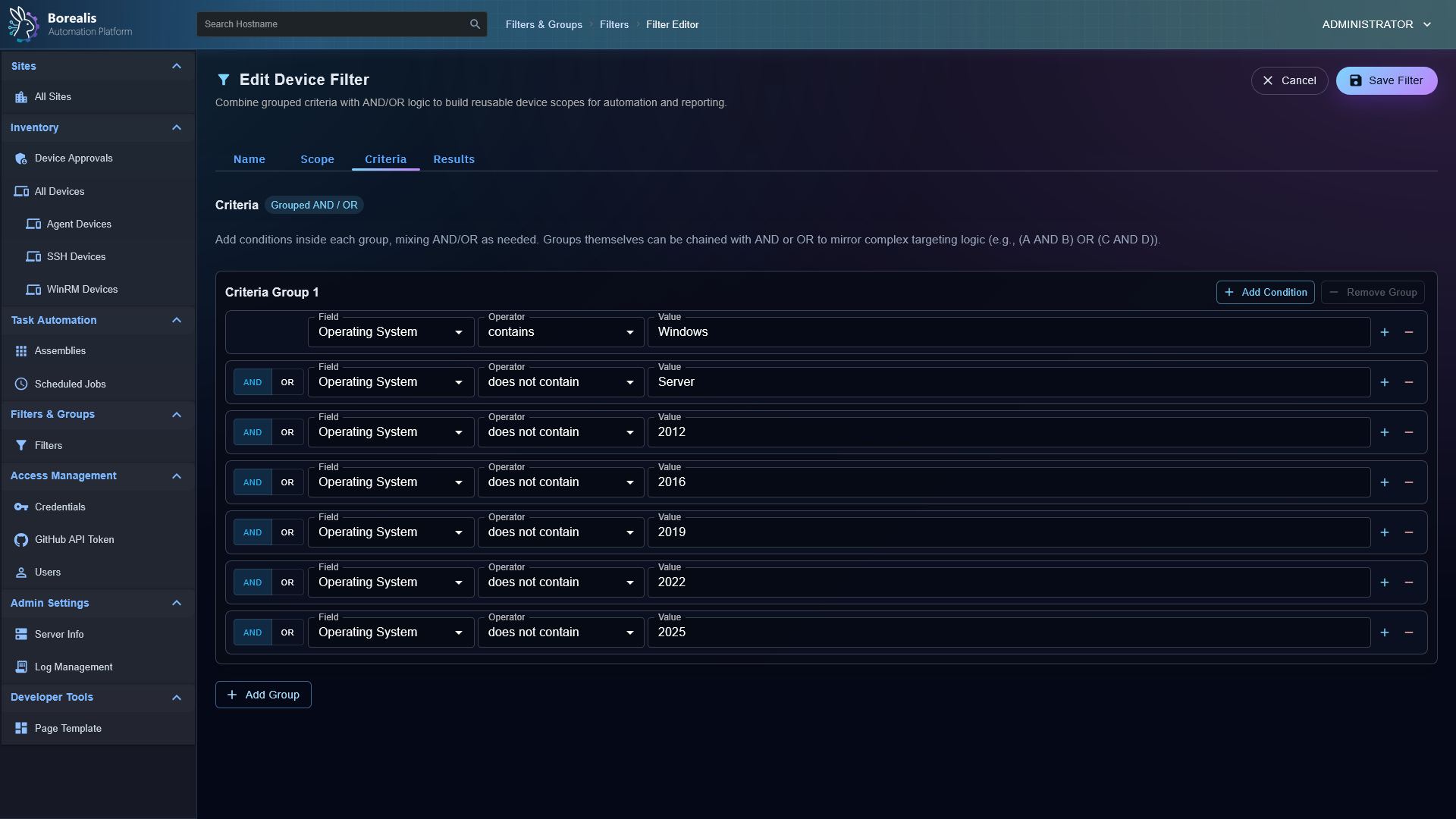Switch to the Results tab
The height and width of the screenshot is (819, 1456).
[453, 159]
